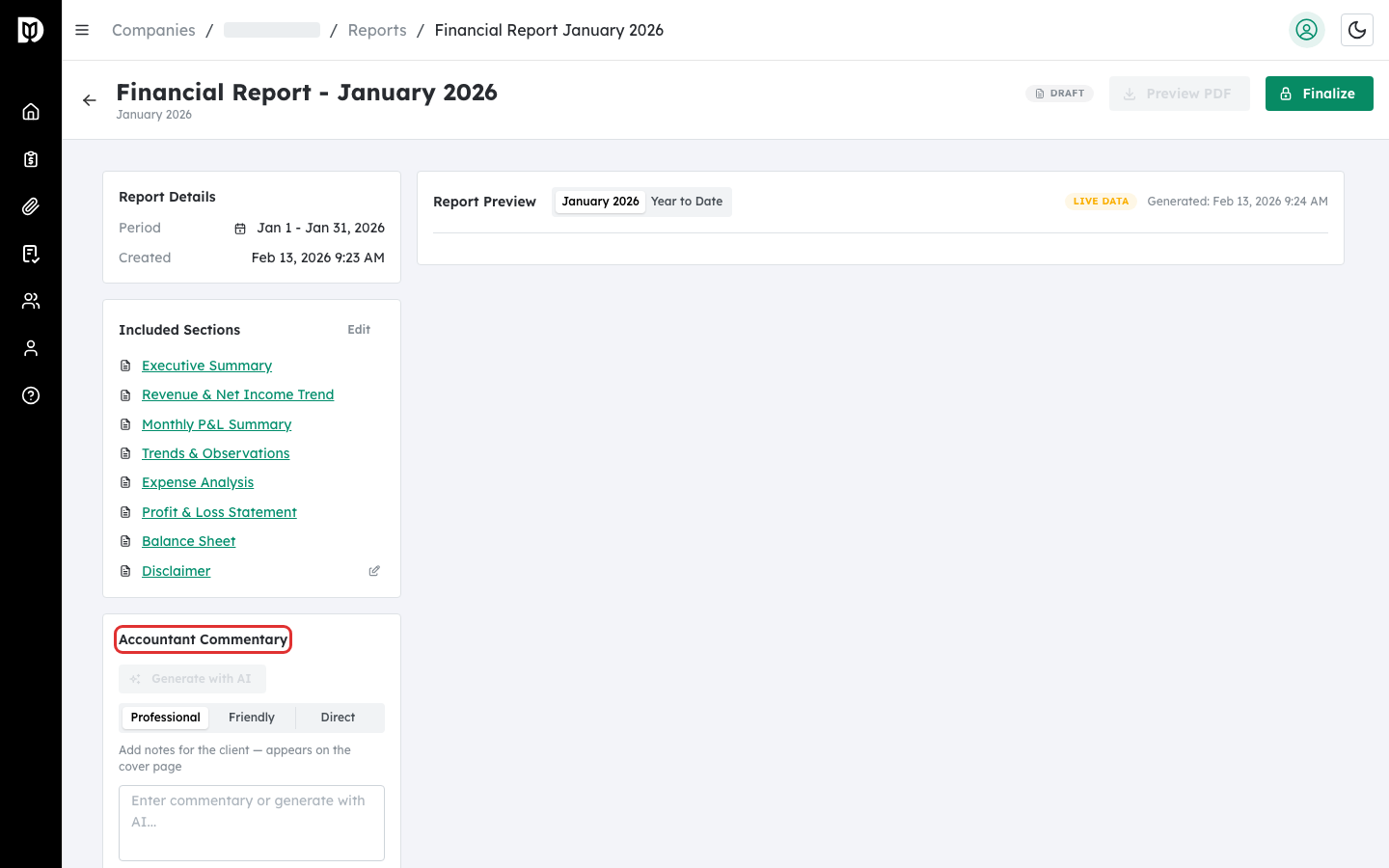Collapse the sidebar with the hamburger menu
This screenshot has width=1389, height=868.
click(82, 30)
